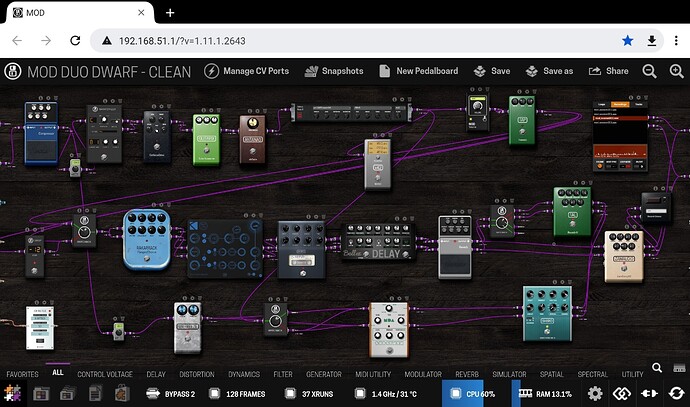Open settings via the gear icon

pos(595,393)
